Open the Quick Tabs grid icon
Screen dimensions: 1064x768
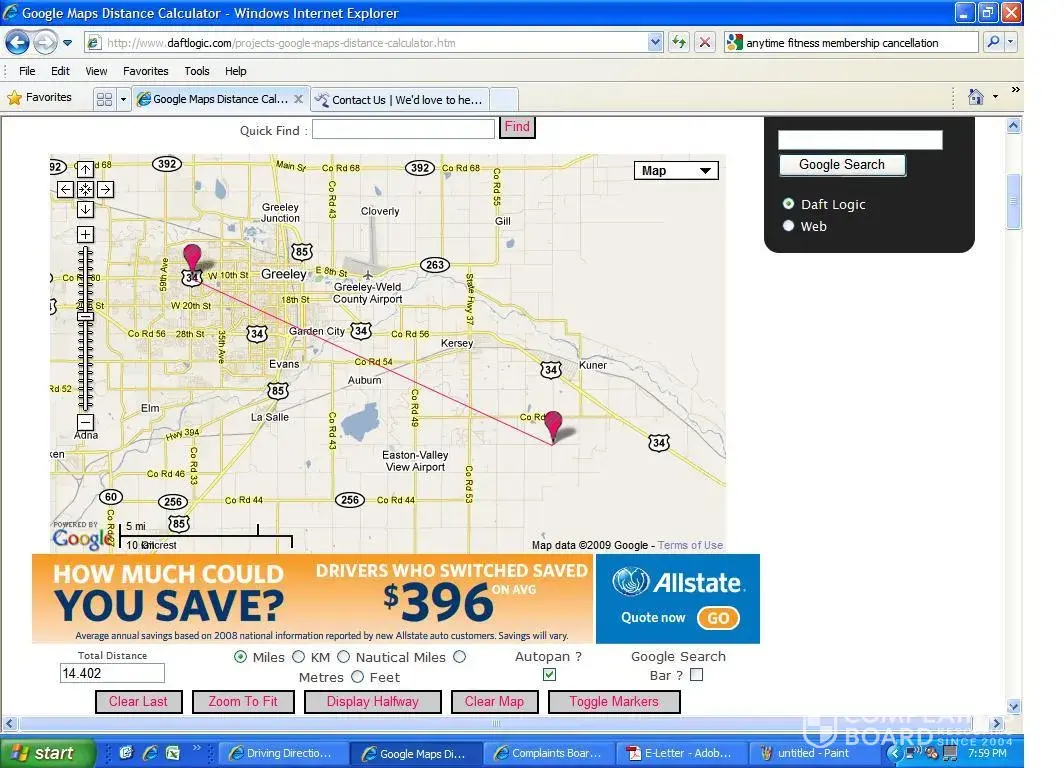coord(104,99)
